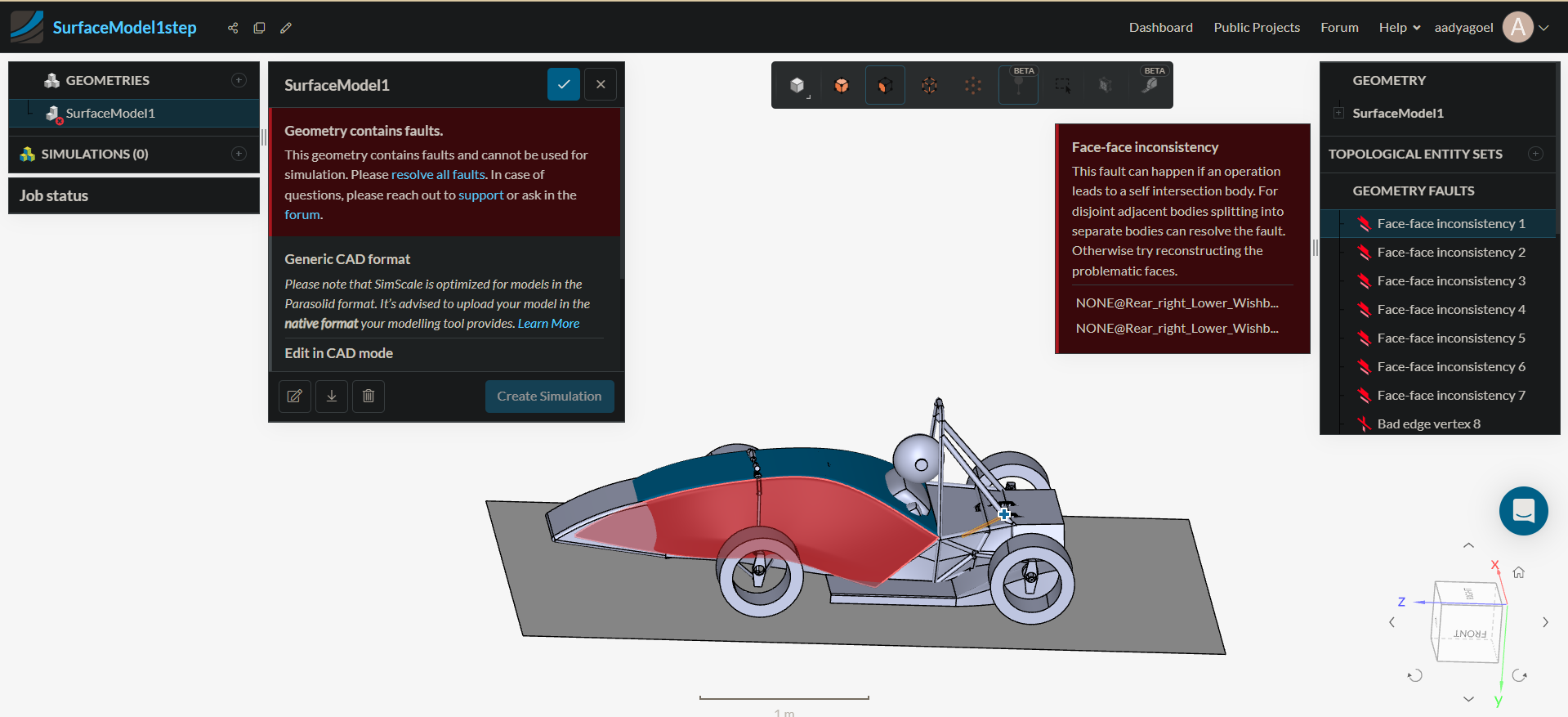The image size is (1568, 717).
Task: Select the volume selection mode icon
Action: (x=842, y=85)
